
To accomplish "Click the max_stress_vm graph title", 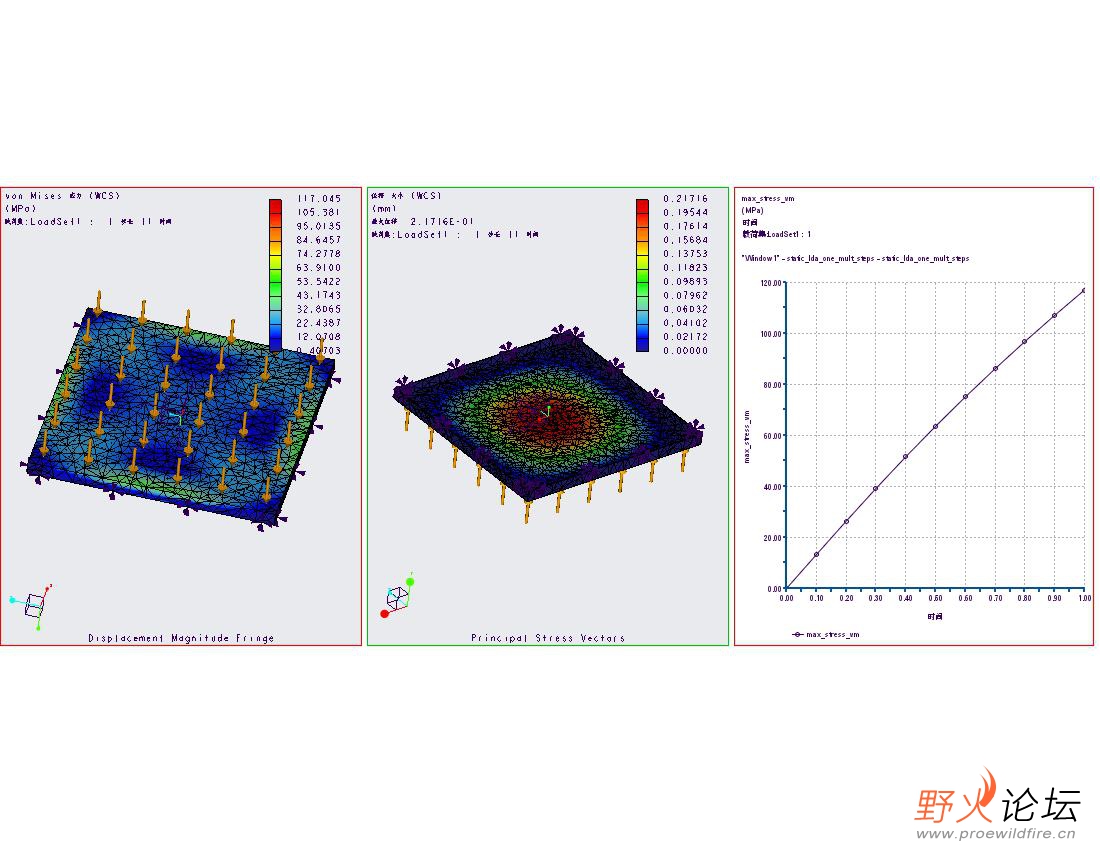I will (x=768, y=198).
